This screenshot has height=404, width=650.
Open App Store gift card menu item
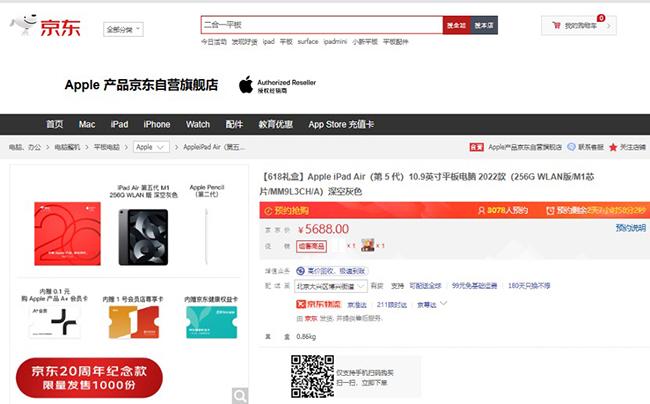point(341,124)
